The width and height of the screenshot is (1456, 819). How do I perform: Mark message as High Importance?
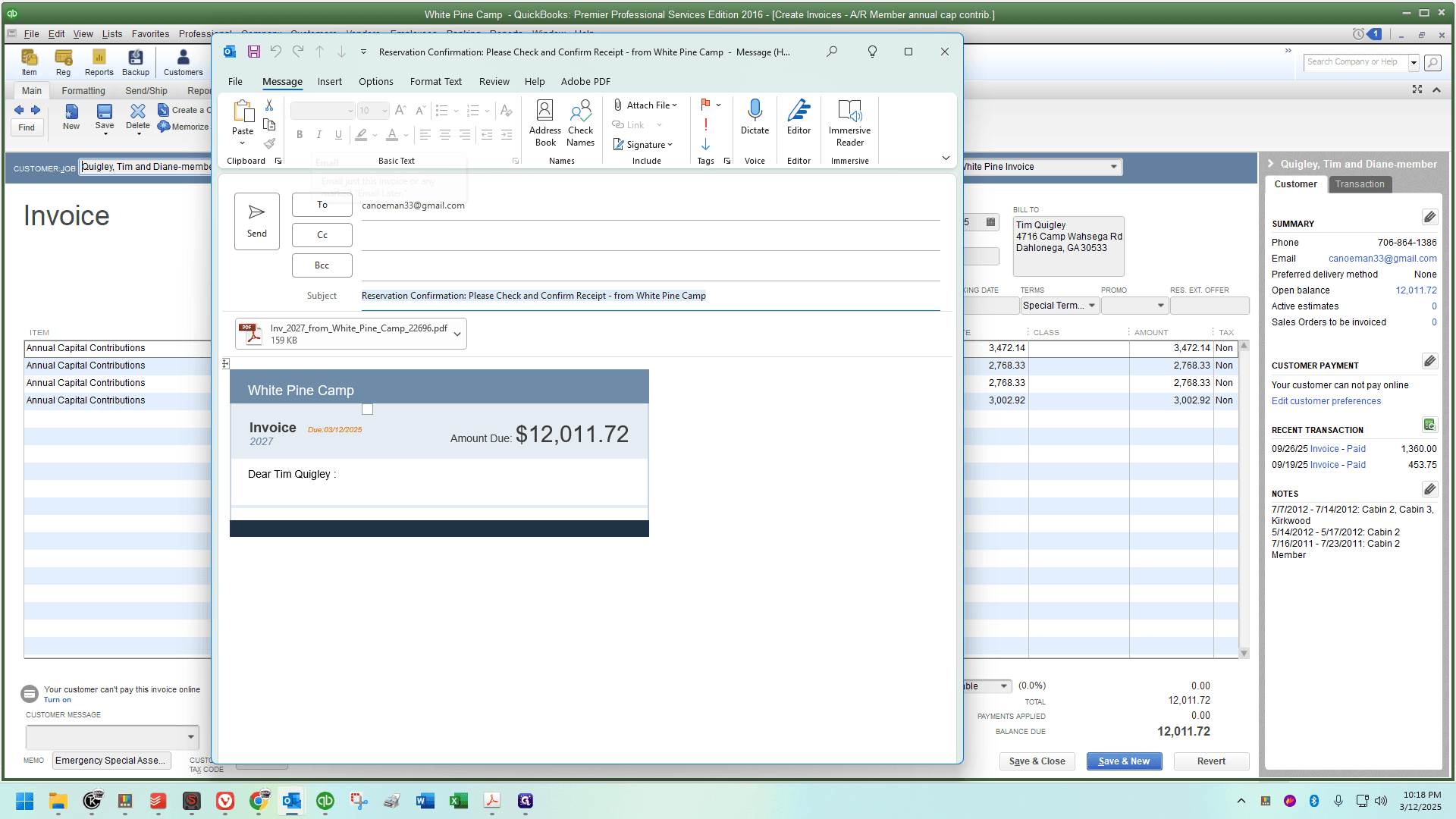point(706,124)
